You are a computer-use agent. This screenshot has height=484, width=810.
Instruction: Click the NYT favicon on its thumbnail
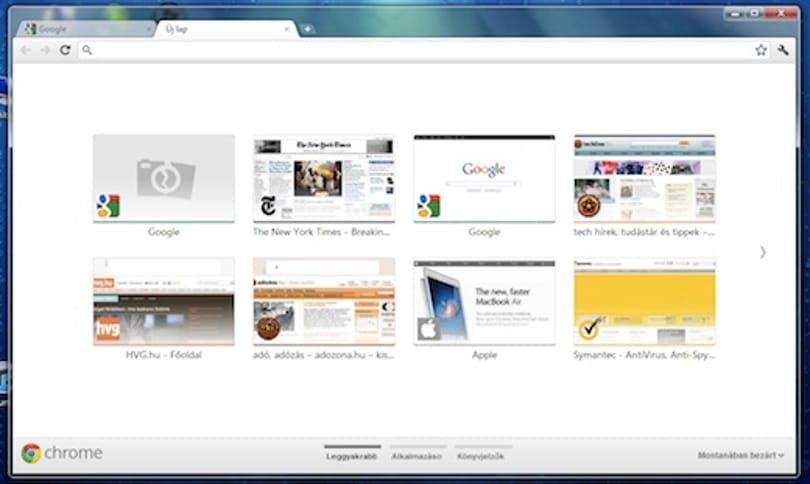click(x=268, y=206)
